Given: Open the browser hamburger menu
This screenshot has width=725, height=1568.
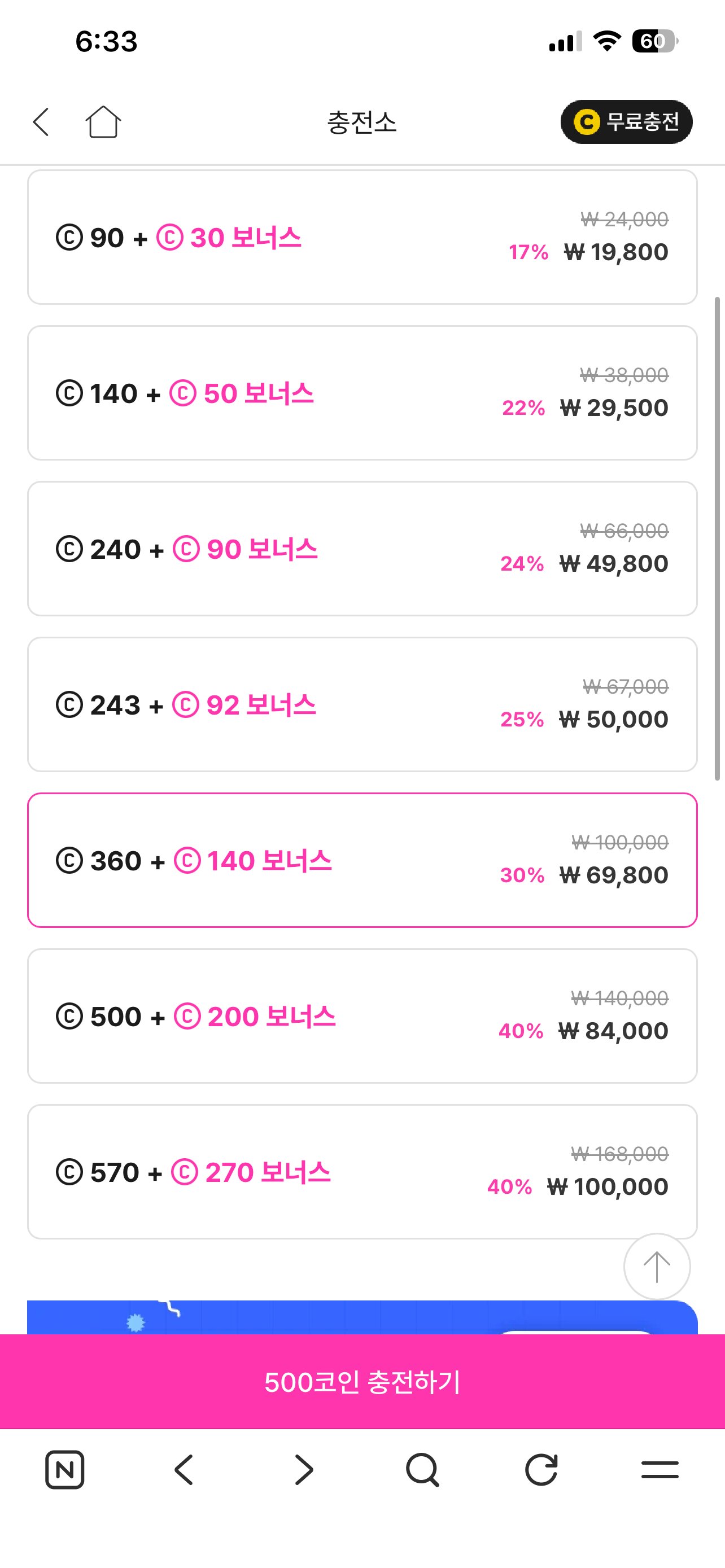Looking at the screenshot, I should (660, 1470).
